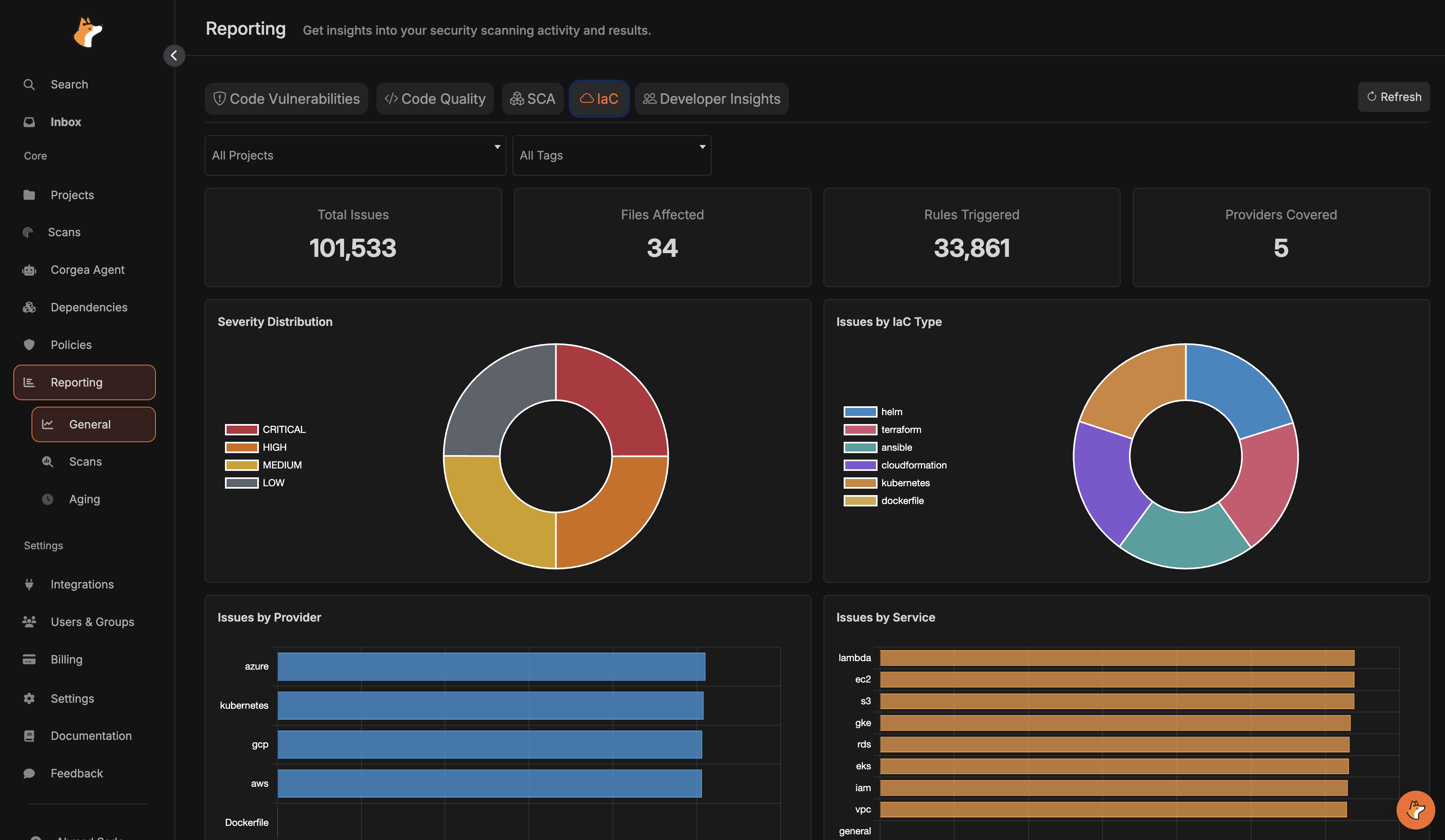Open Integrations plug icon
Screen dimensions: 1445x840
tap(29, 584)
